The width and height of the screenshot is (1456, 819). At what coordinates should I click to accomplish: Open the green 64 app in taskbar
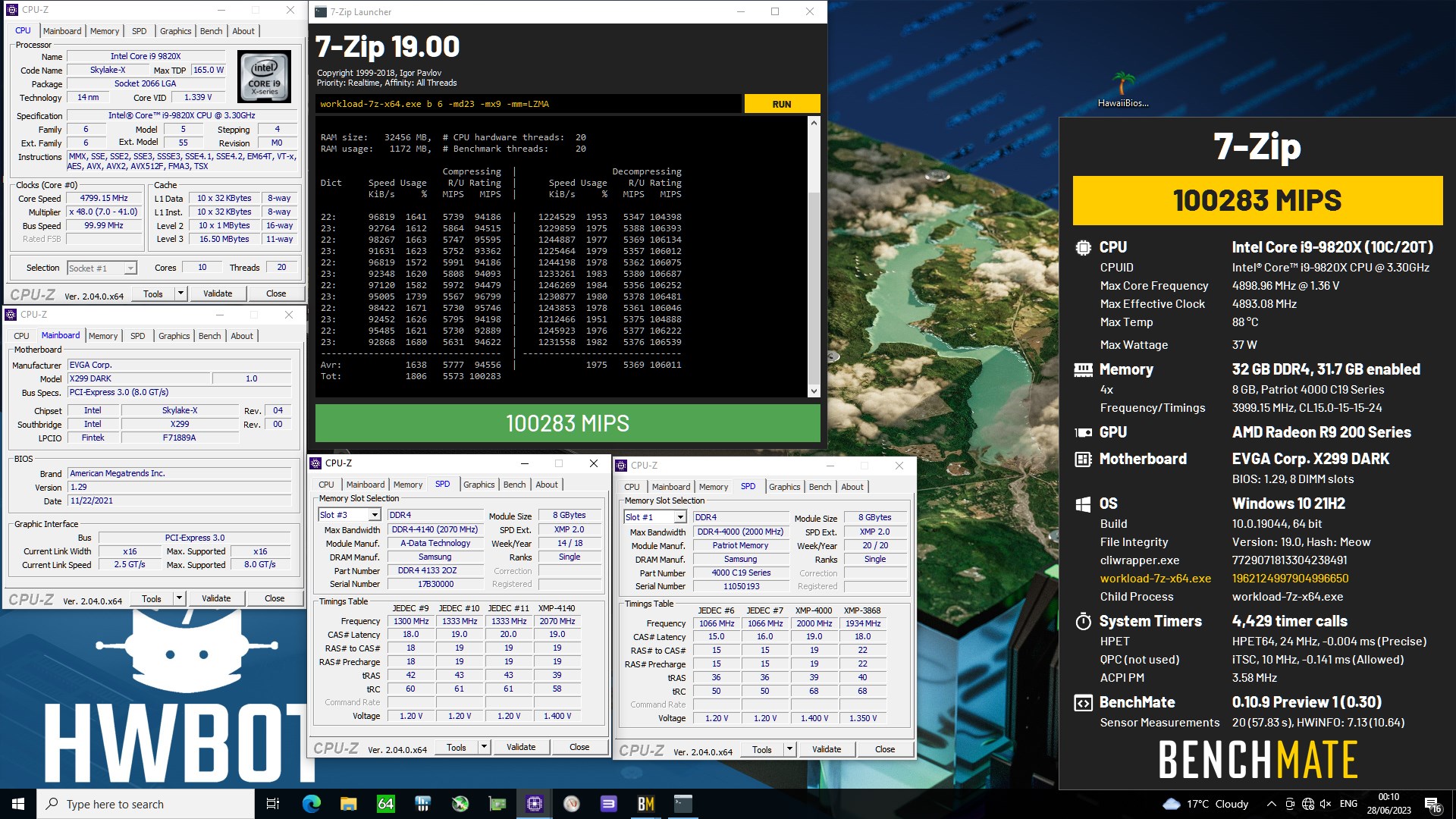[x=385, y=804]
